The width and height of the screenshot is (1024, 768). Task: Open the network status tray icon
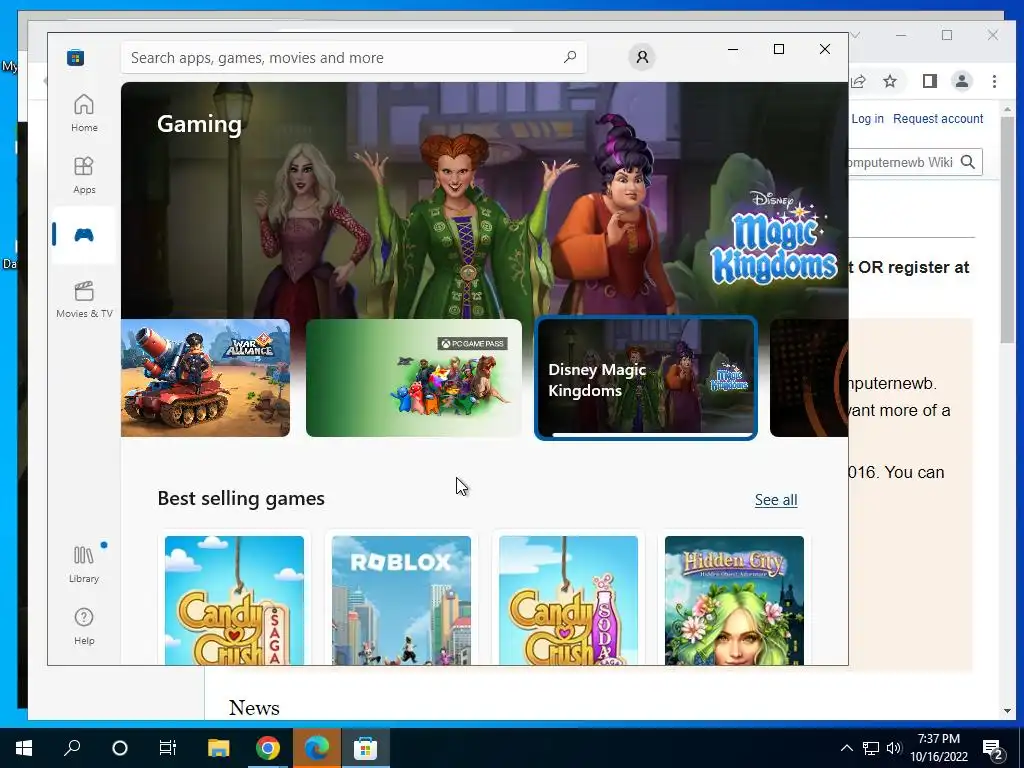click(871, 748)
